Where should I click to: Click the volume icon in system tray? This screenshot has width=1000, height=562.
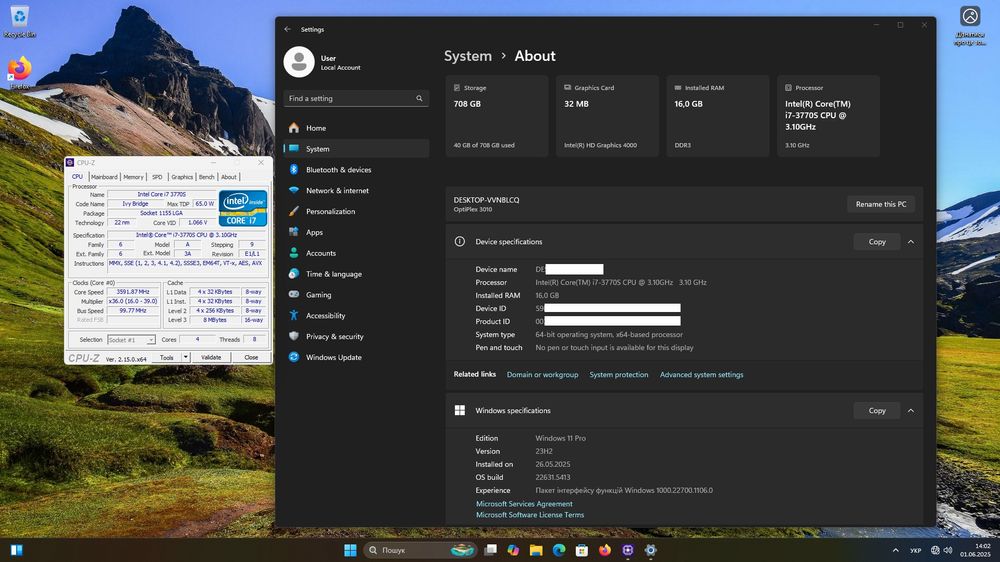948,550
